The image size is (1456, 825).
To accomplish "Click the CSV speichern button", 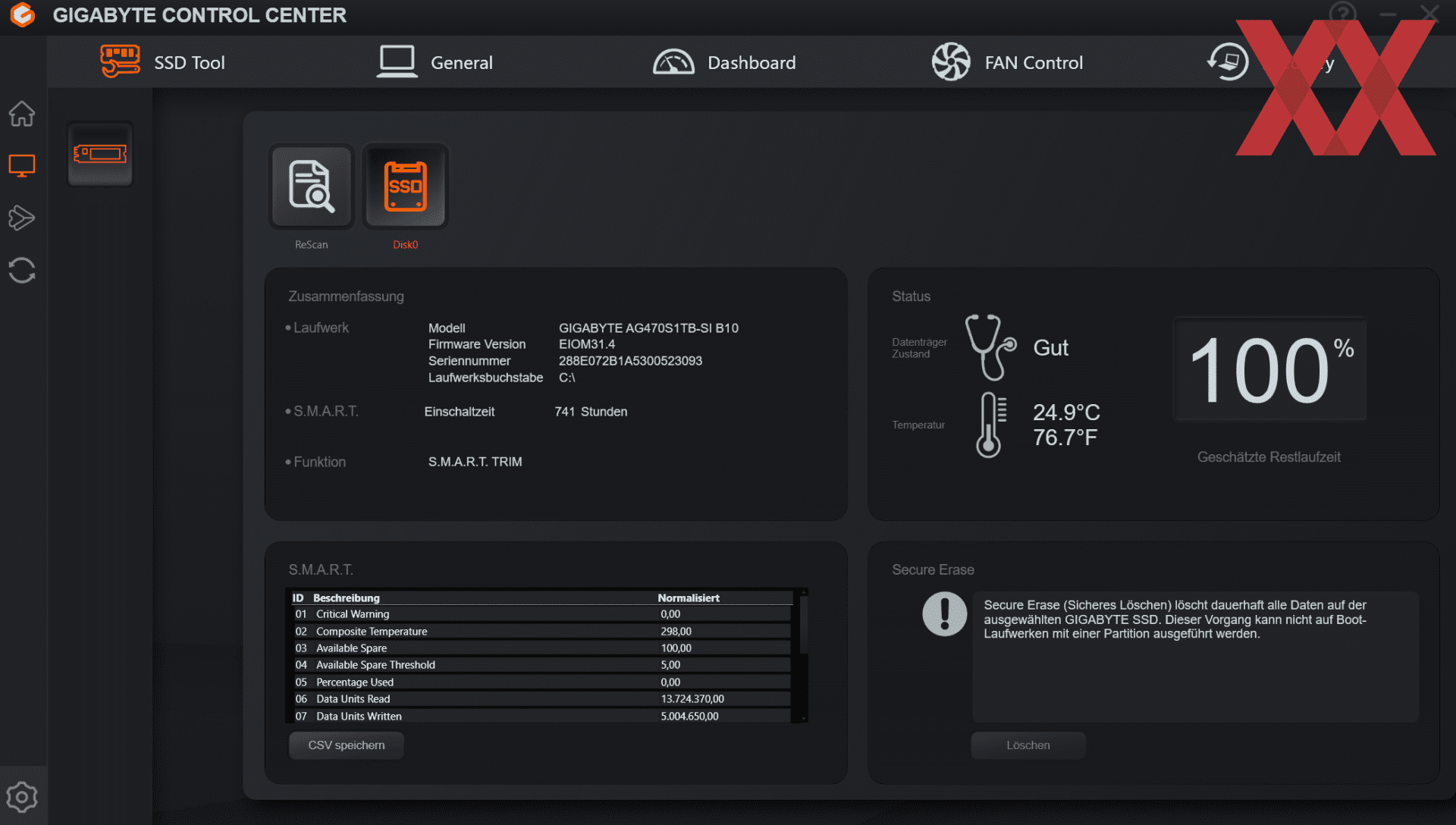I will click(x=347, y=745).
